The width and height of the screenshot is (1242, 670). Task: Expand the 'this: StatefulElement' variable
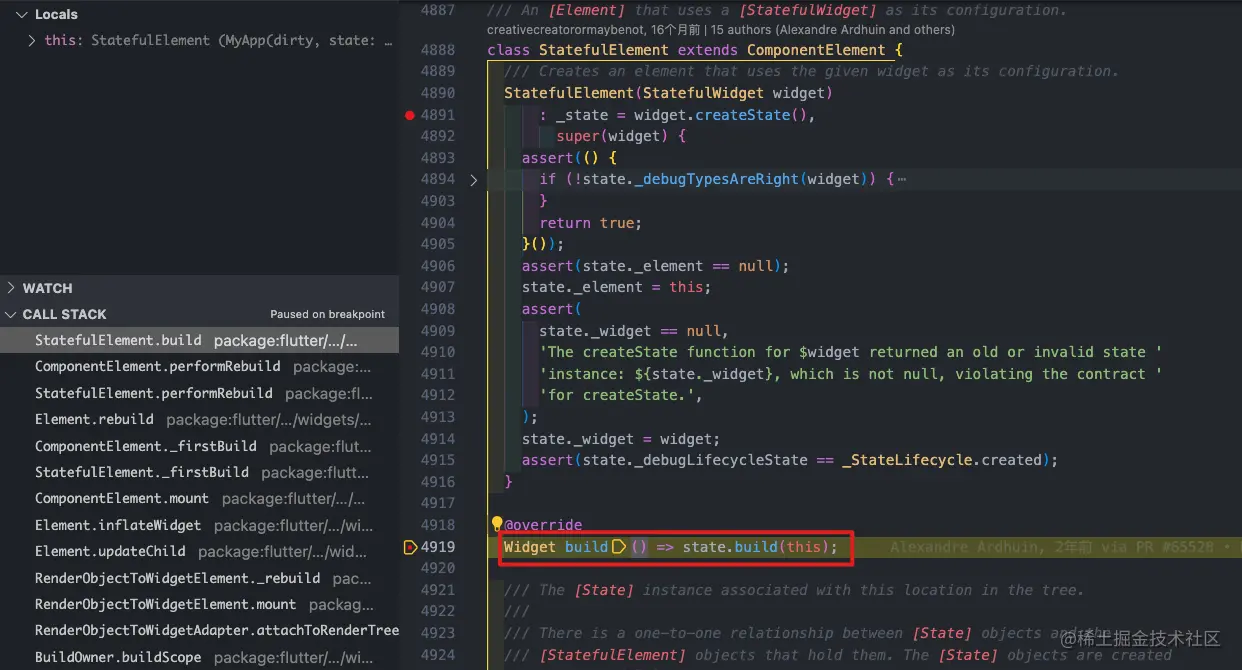pyautogui.click(x=32, y=41)
